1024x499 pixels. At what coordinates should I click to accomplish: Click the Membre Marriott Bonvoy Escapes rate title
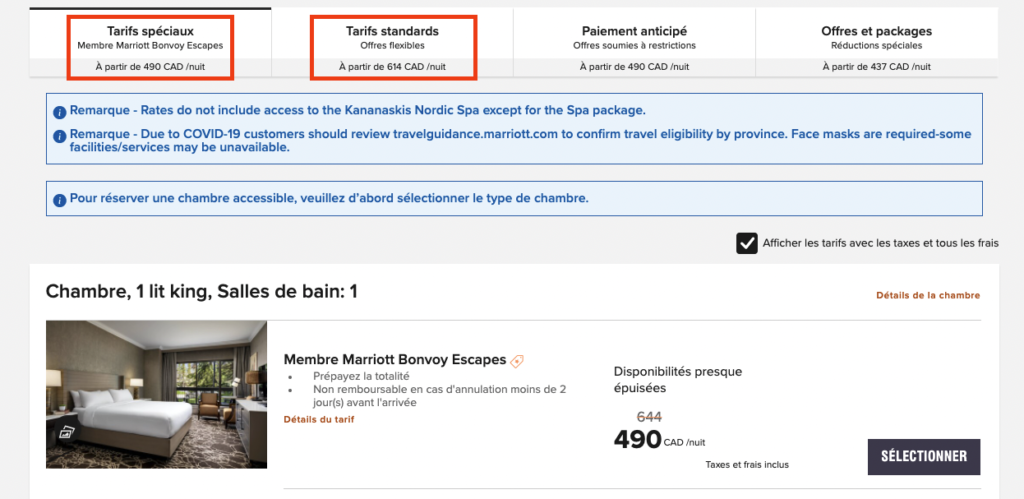(x=395, y=360)
